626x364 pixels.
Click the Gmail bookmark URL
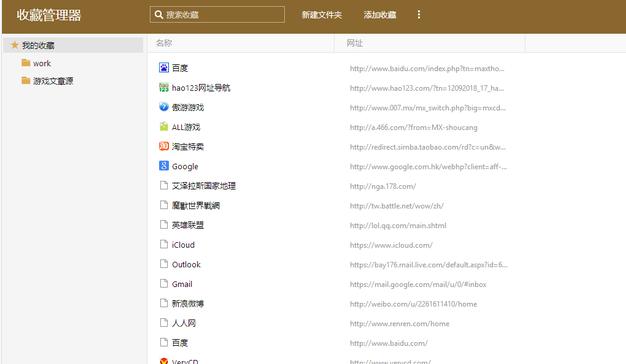pos(418,284)
